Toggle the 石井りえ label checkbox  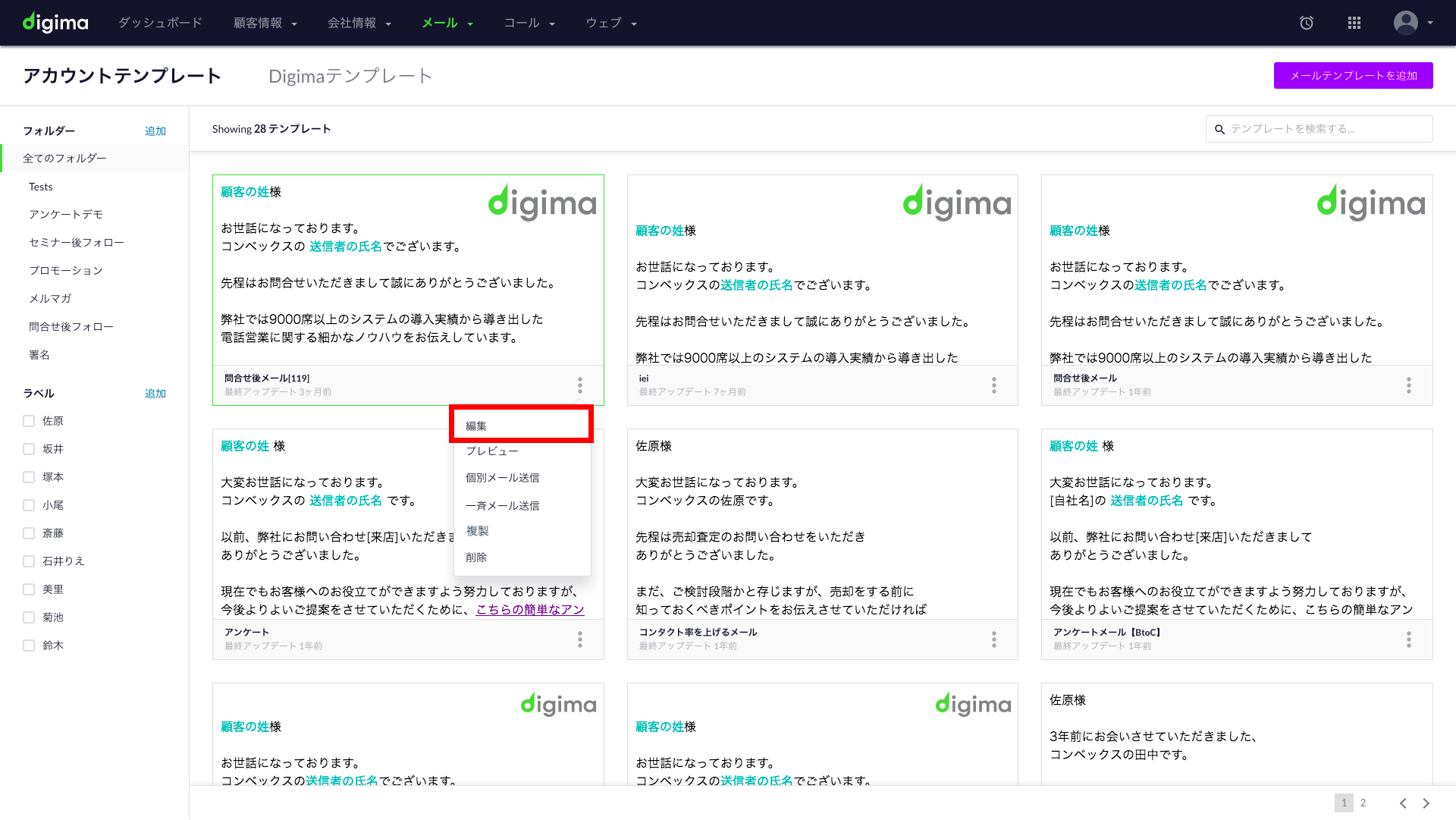(x=29, y=561)
